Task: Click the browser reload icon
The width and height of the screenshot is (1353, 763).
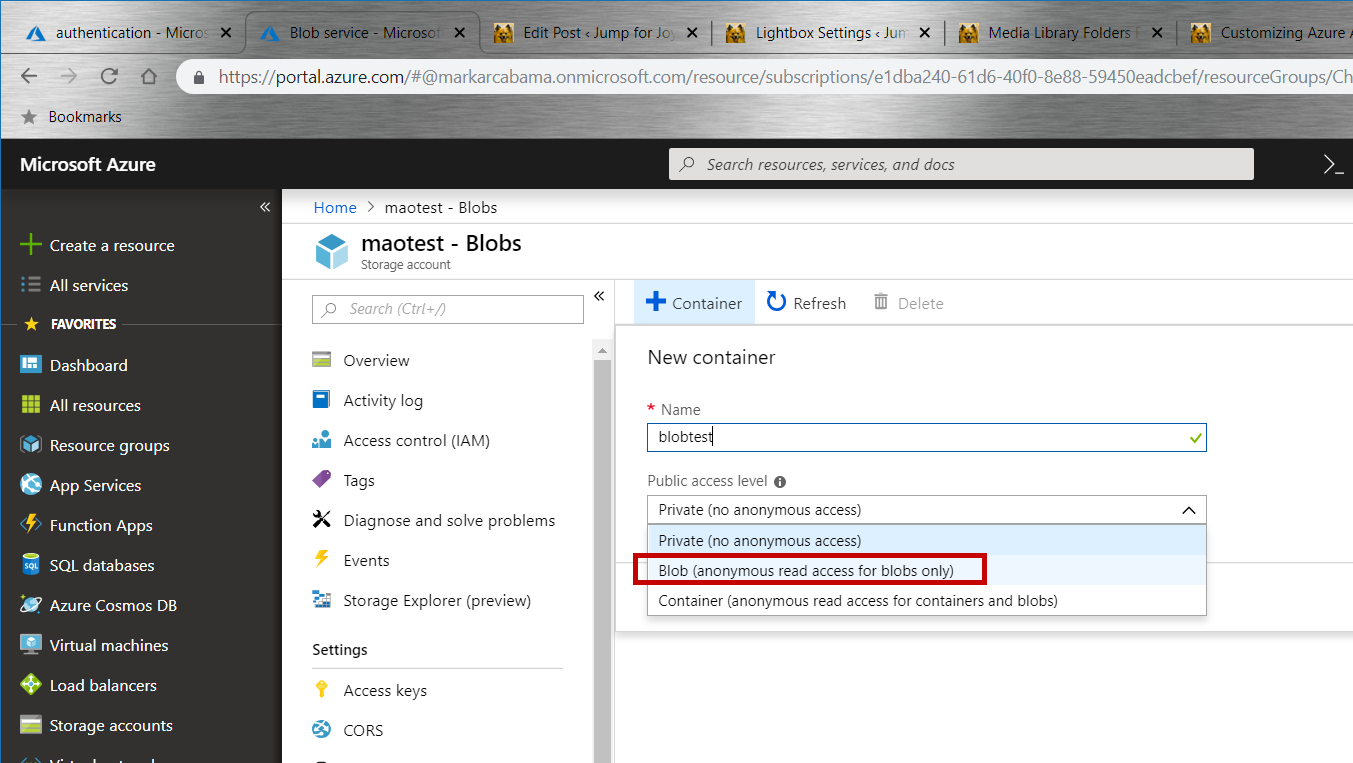Action: 109,76
